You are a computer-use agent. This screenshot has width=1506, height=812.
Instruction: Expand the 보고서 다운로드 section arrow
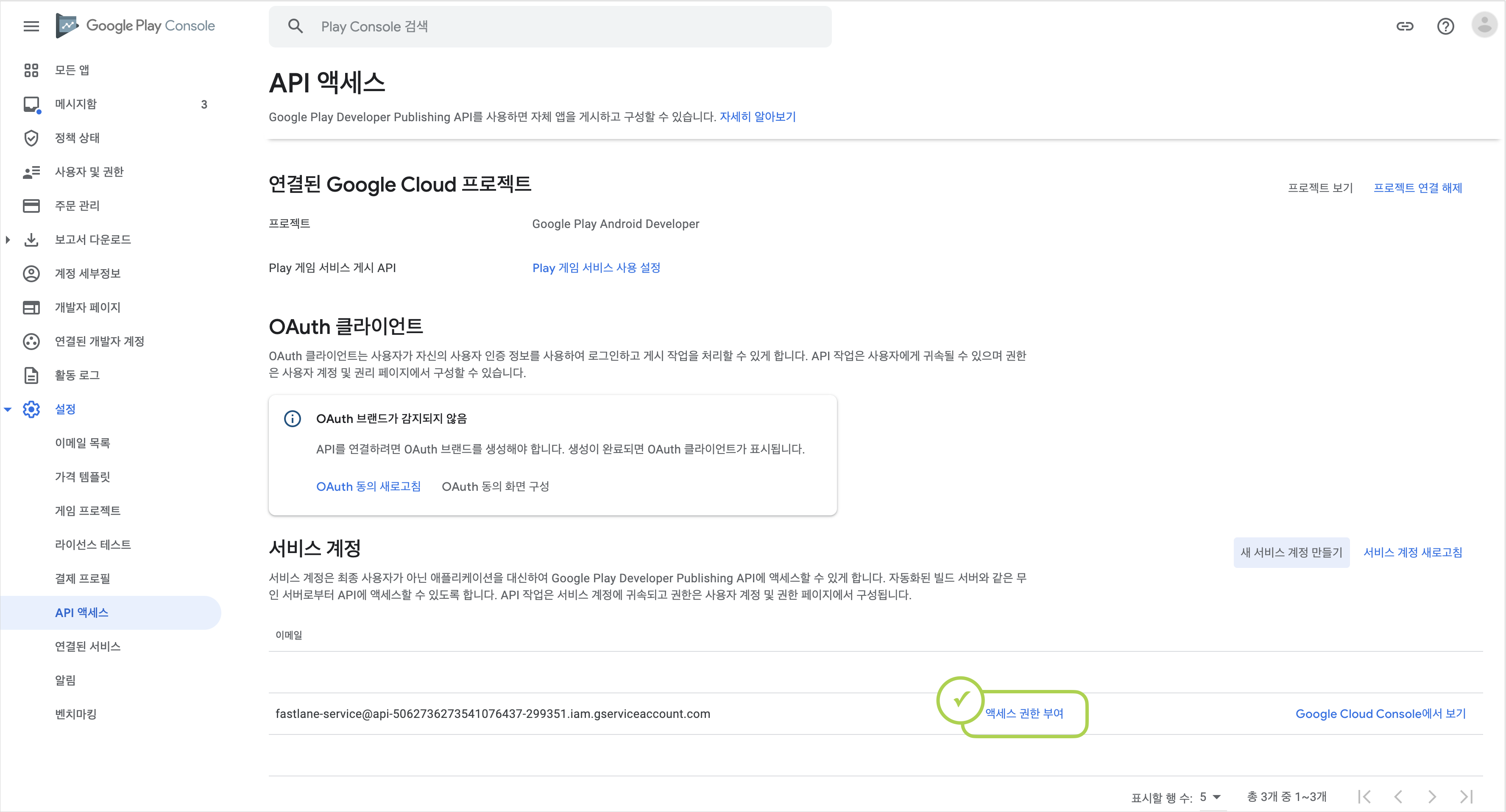point(8,239)
